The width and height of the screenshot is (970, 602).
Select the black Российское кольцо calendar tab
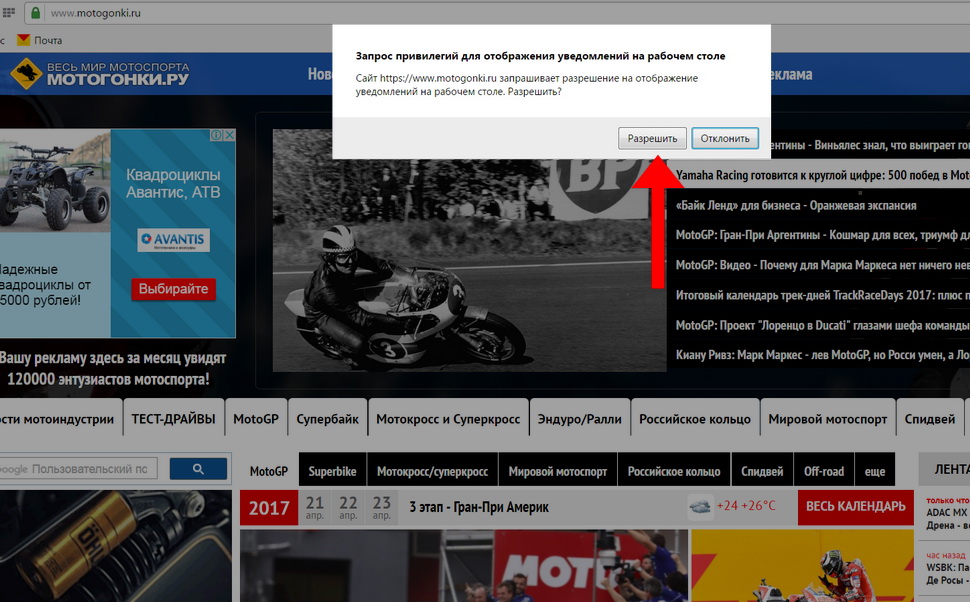coord(674,471)
